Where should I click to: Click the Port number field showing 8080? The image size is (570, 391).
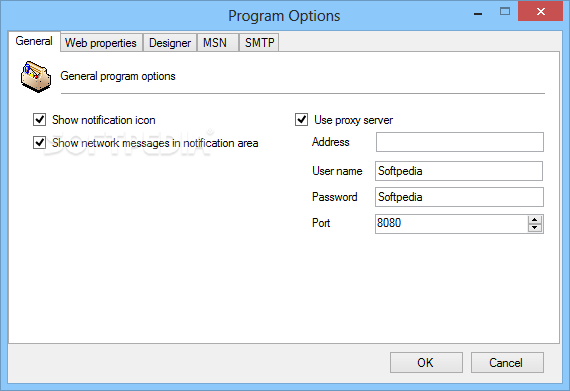tap(451, 223)
